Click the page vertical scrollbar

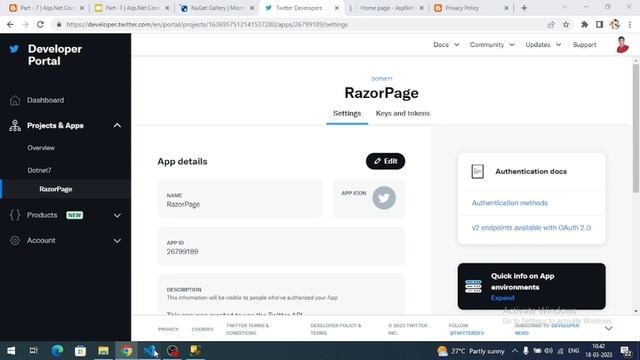click(636, 127)
